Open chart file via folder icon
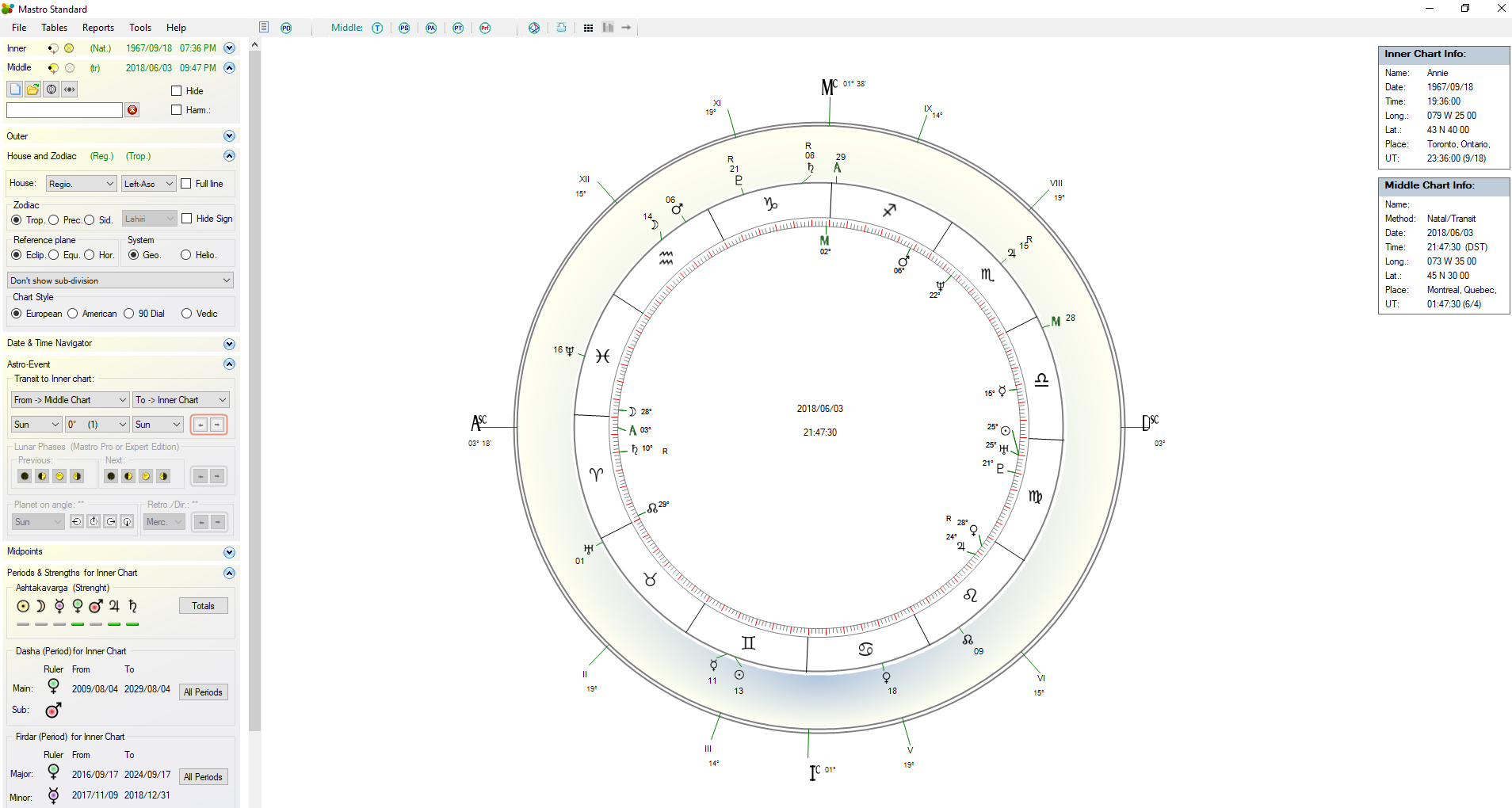The width and height of the screenshot is (1512, 808). tap(32, 90)
